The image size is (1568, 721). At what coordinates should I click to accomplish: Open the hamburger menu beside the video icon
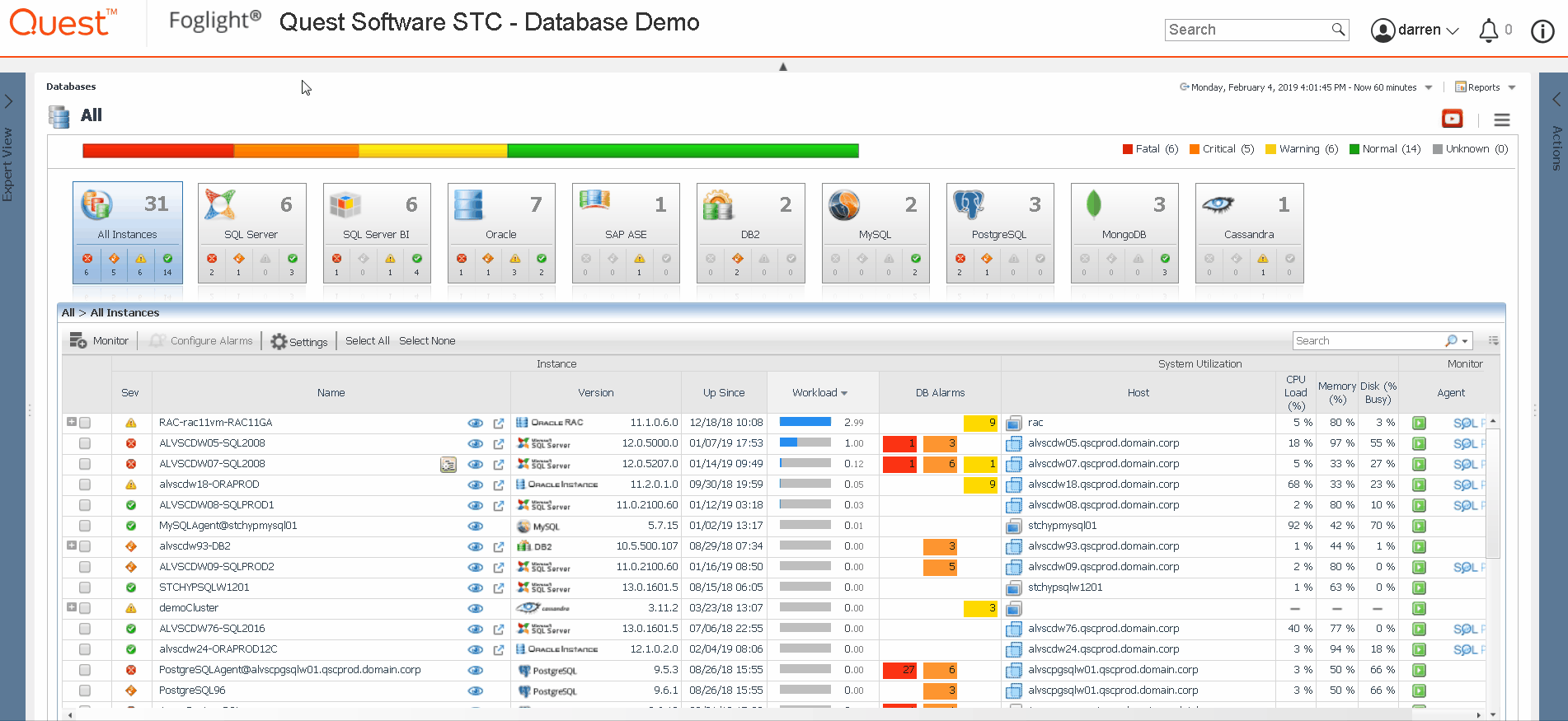pos(1502,119)
